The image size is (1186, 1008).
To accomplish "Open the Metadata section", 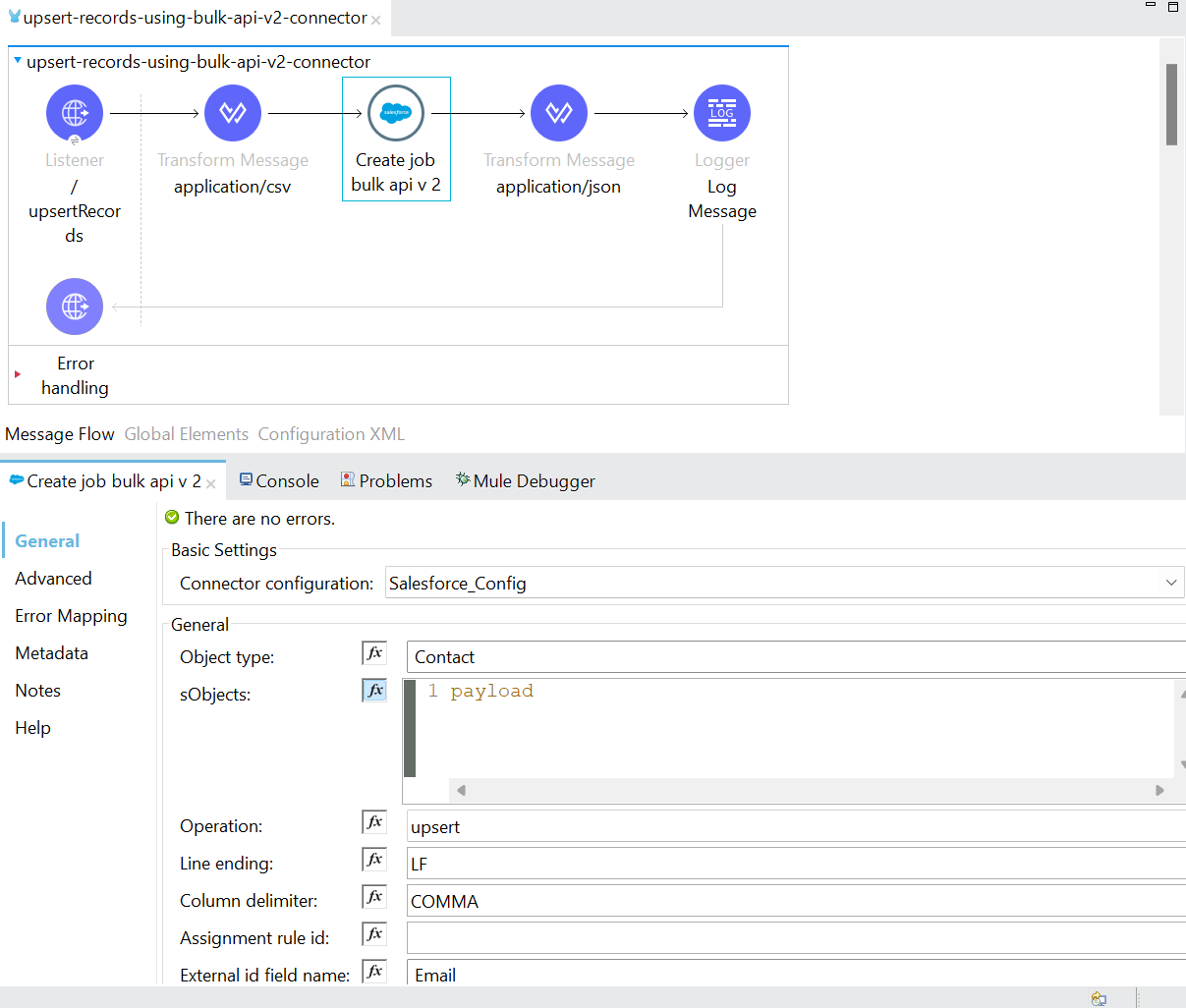I will 51,653.
